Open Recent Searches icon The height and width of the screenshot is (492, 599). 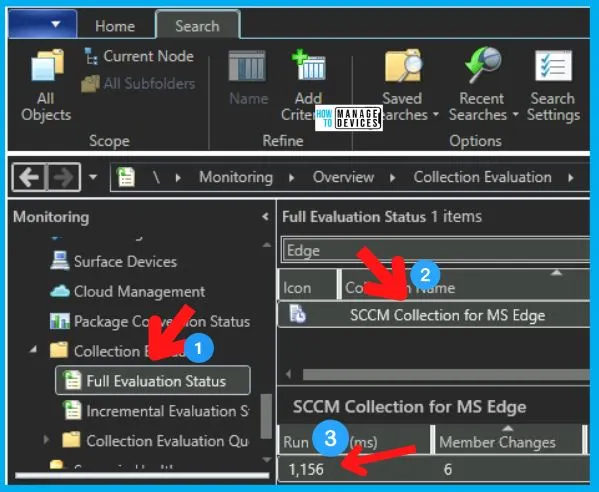(x=482, y=65)
